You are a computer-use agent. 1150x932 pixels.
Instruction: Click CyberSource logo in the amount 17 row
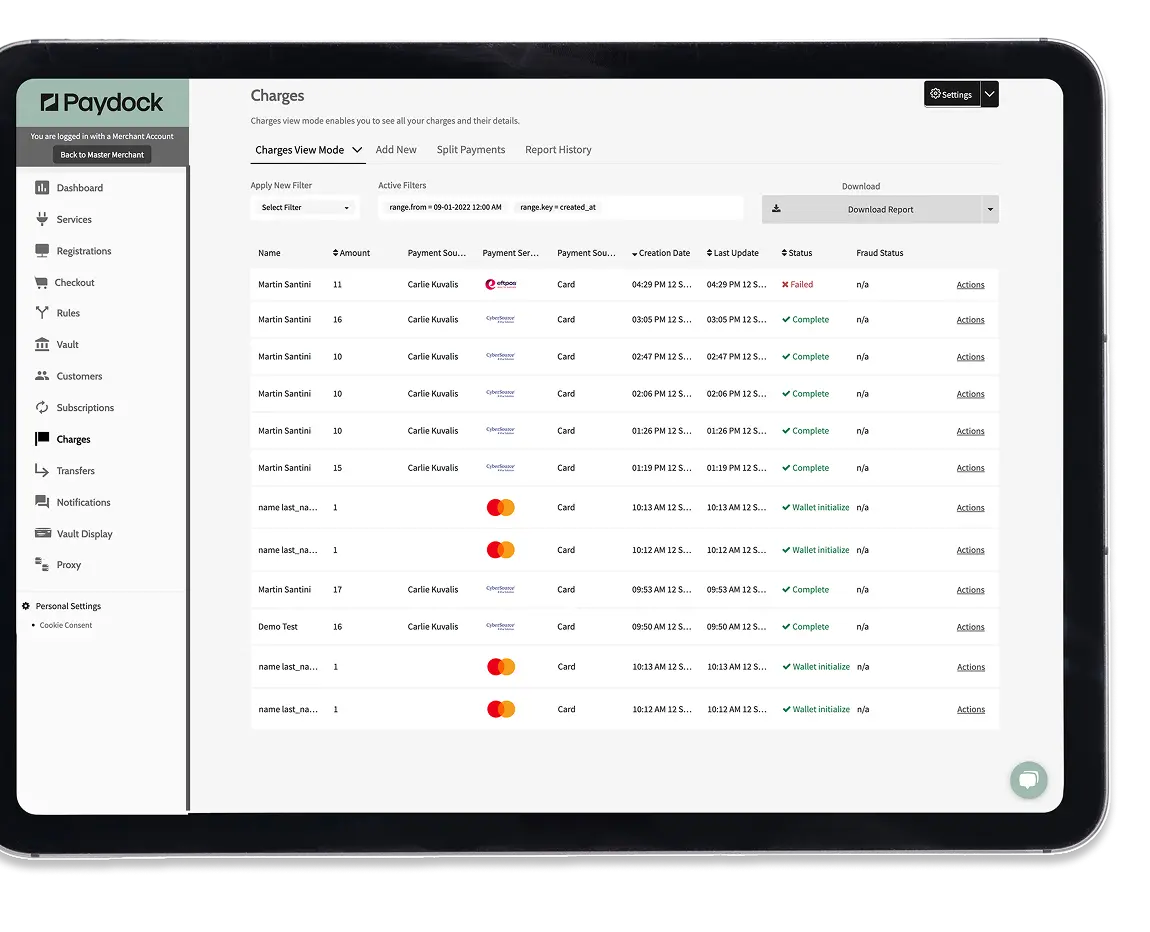[x=501, y=589]
